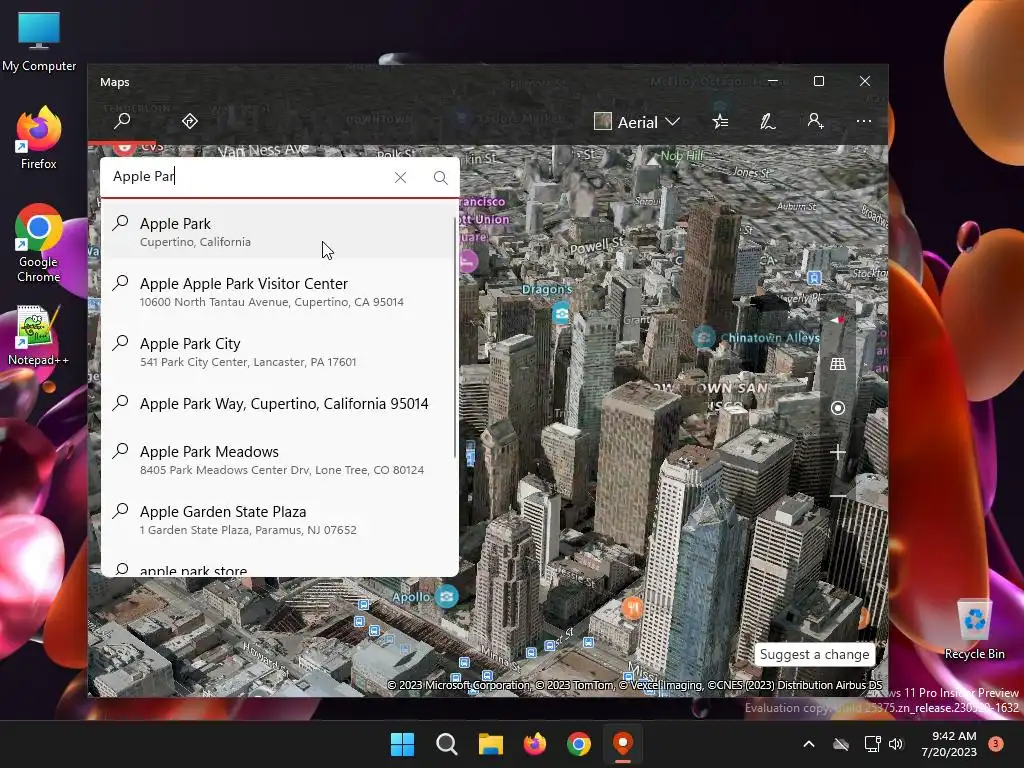Open the Windows Ink toolbar icon
The image size is (1024, 768).
click(767, 121)
